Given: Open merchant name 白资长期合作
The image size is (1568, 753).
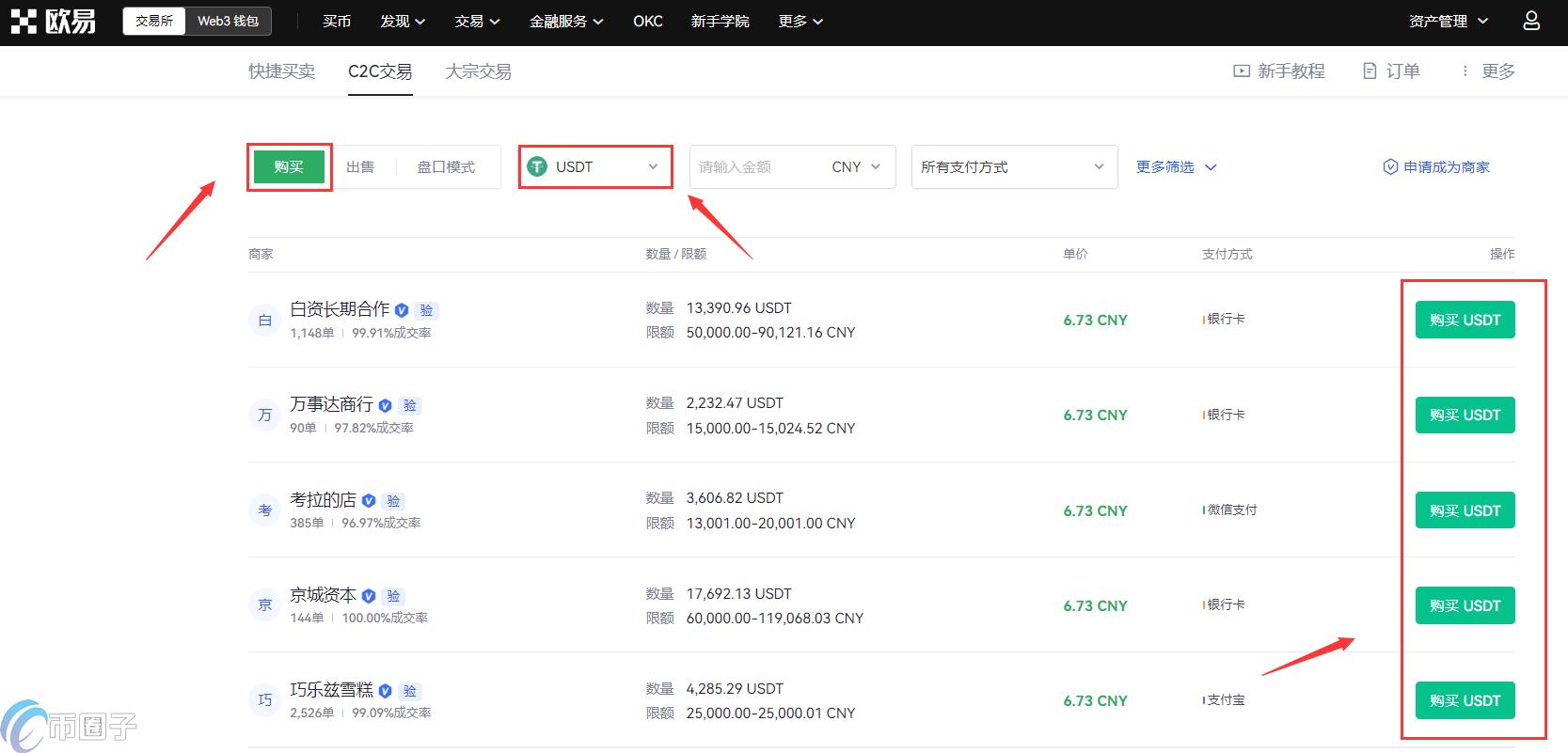Looking at the screenshot, I should point(340,308).
